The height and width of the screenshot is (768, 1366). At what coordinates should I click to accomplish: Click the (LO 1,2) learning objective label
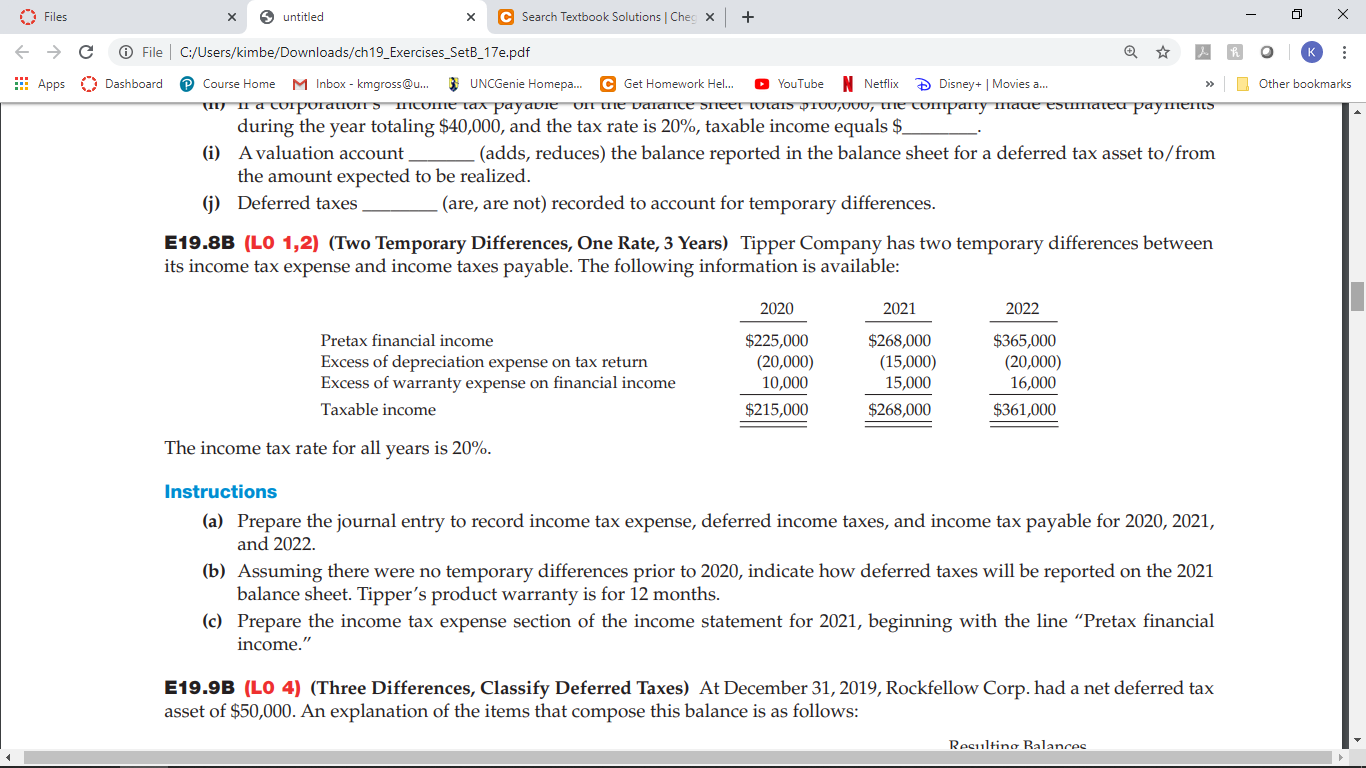[283, 243]
